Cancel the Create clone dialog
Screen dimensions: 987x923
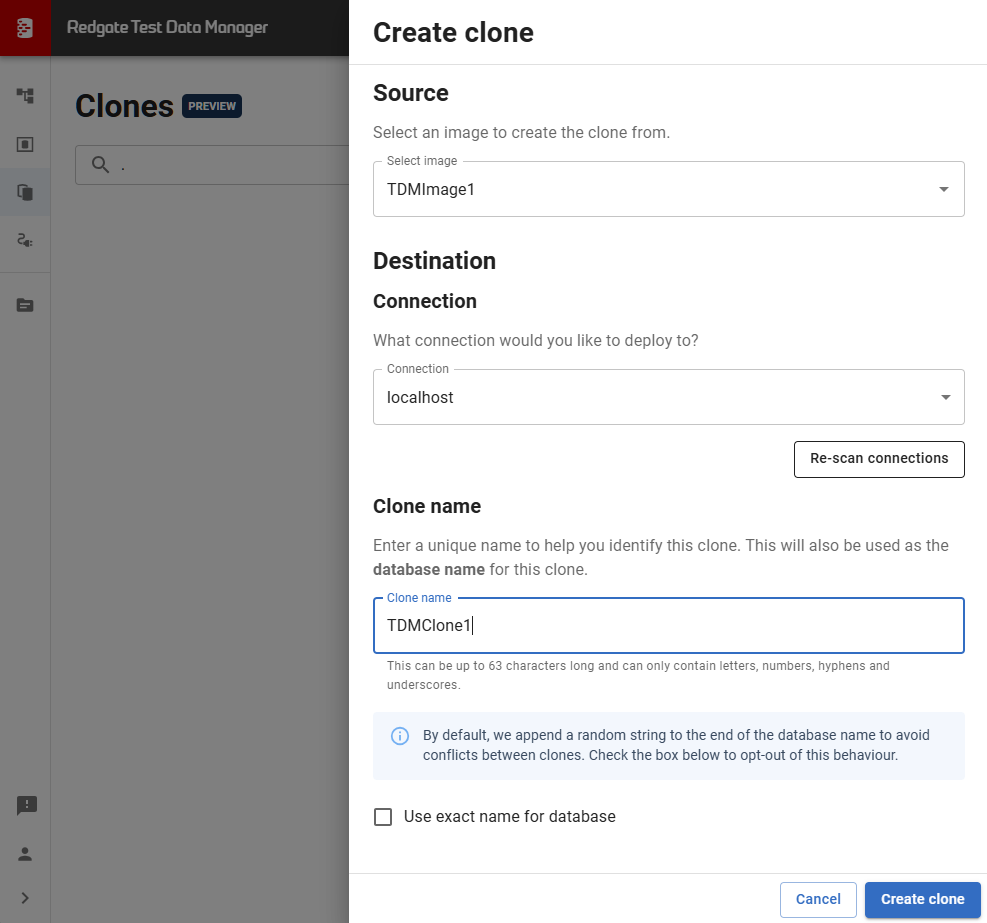click(817, 899)
